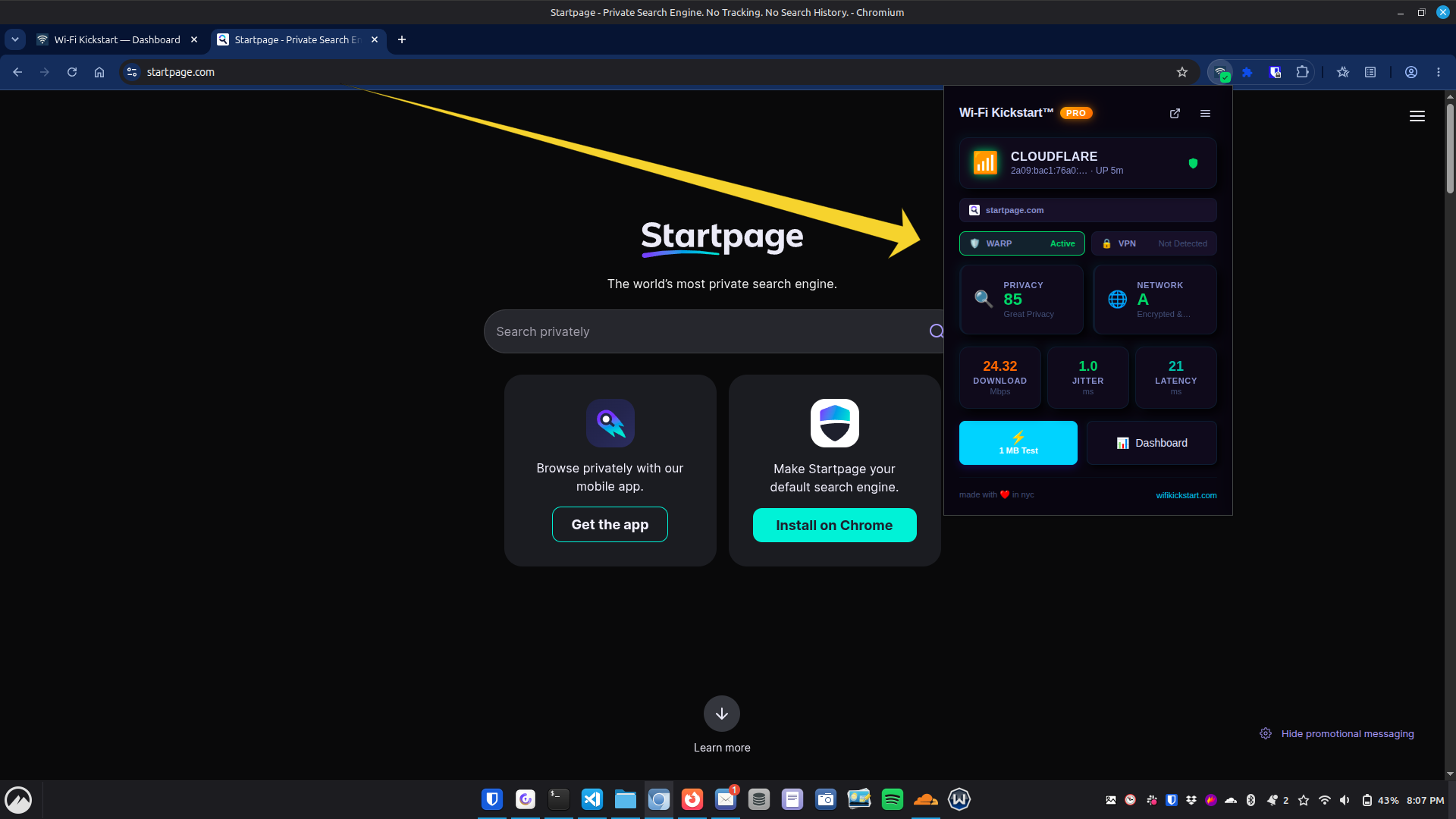Open the Extensions puzzle-piece menu
Image resolution: width=1456 pixels, height=819 pixels.
click(1303, 72)
